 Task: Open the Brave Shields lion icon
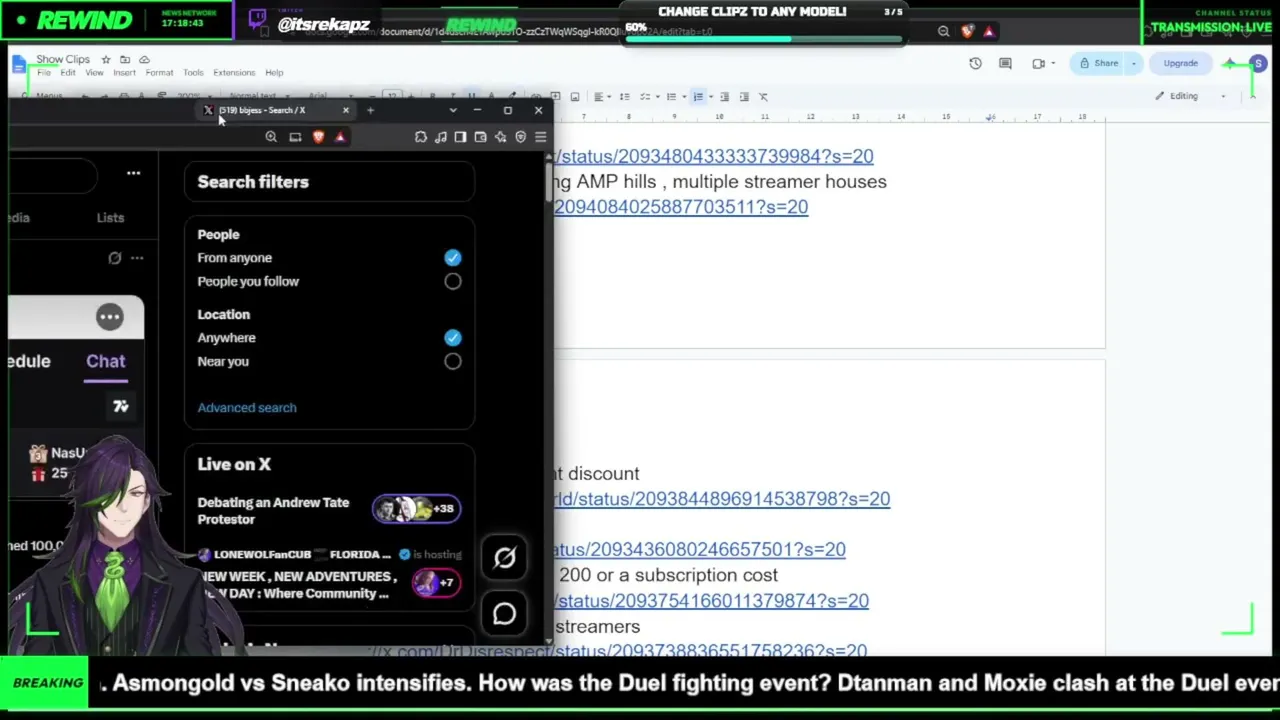[x=318, y=137]
